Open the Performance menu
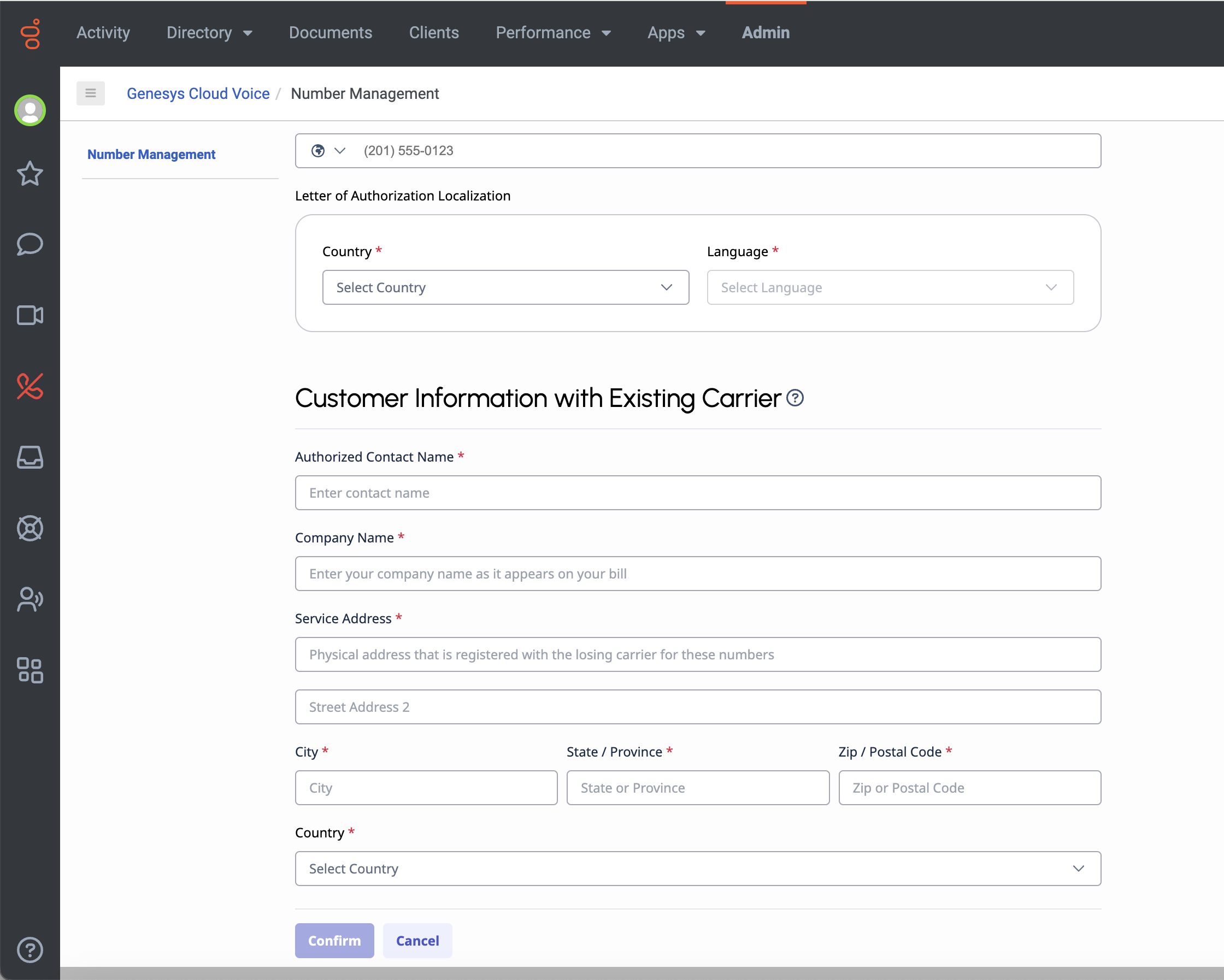This screenshot has height=980, width=1224. 553,33
